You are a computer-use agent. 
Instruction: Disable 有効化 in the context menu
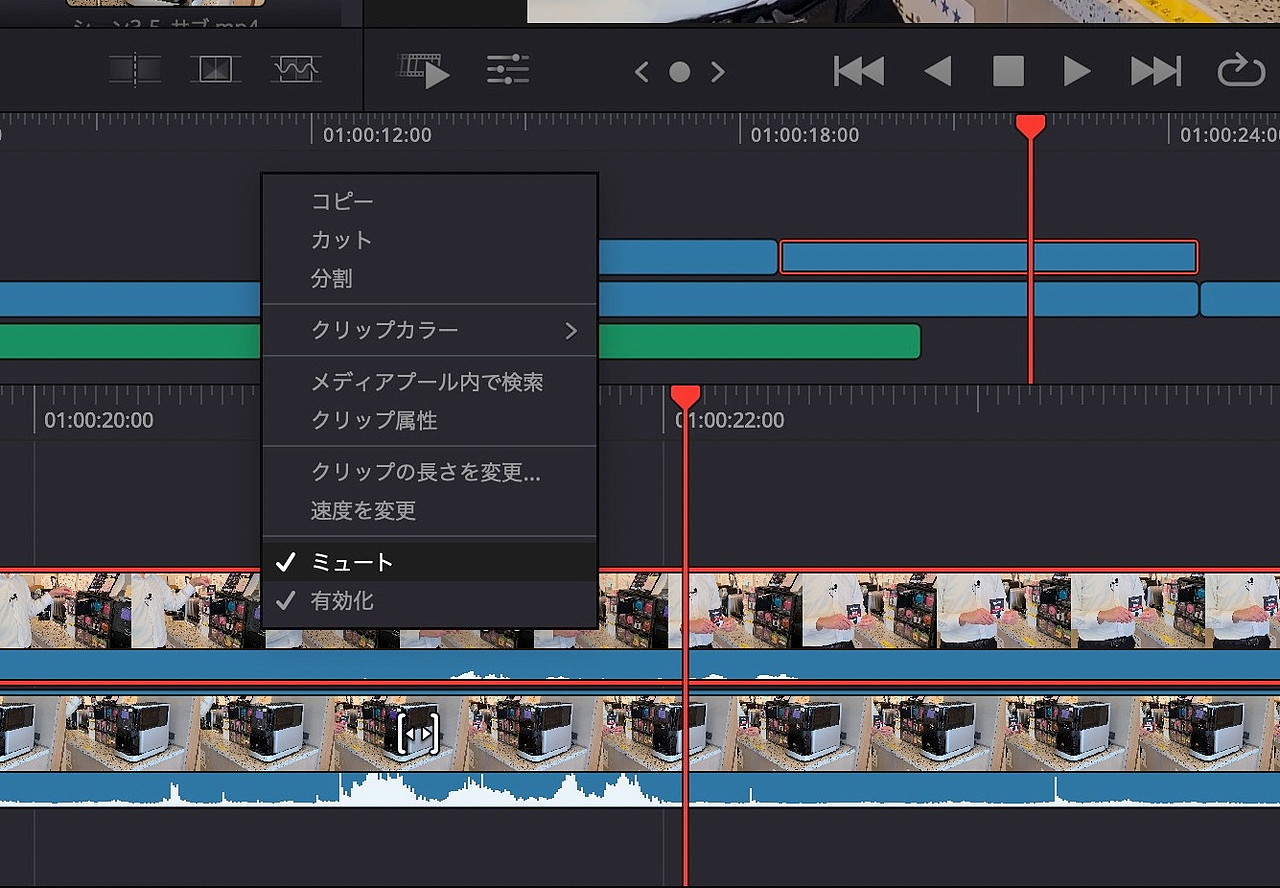click(x=350, y=600)
